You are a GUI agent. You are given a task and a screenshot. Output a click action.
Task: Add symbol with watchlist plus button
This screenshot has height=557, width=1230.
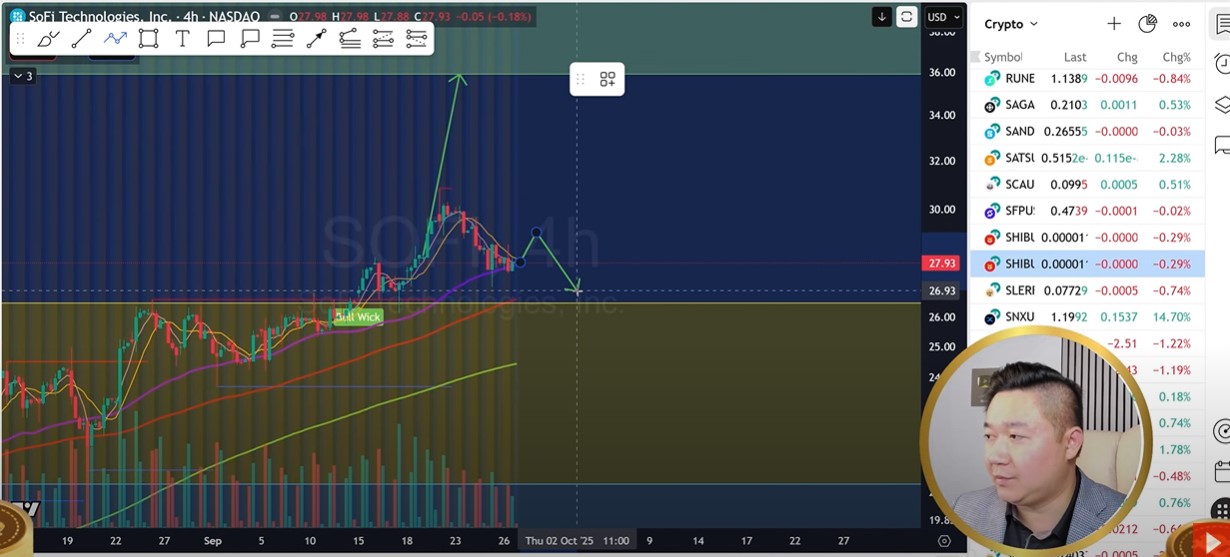click(x=1114, y=24)
